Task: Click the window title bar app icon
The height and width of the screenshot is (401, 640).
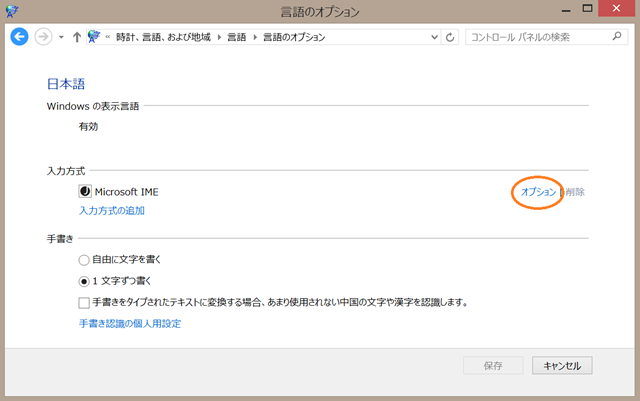Action: coord(12,11)
